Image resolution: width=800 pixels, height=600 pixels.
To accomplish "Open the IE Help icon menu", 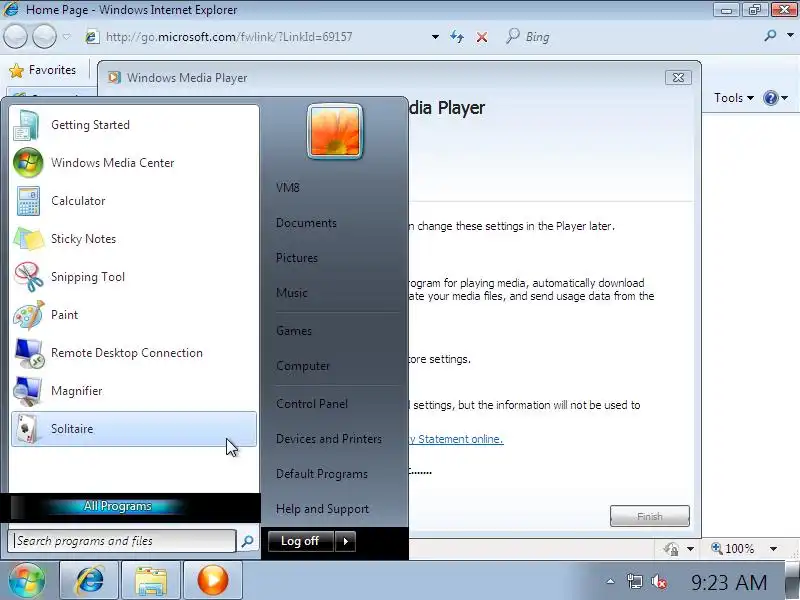I will [x=776, y=97].
